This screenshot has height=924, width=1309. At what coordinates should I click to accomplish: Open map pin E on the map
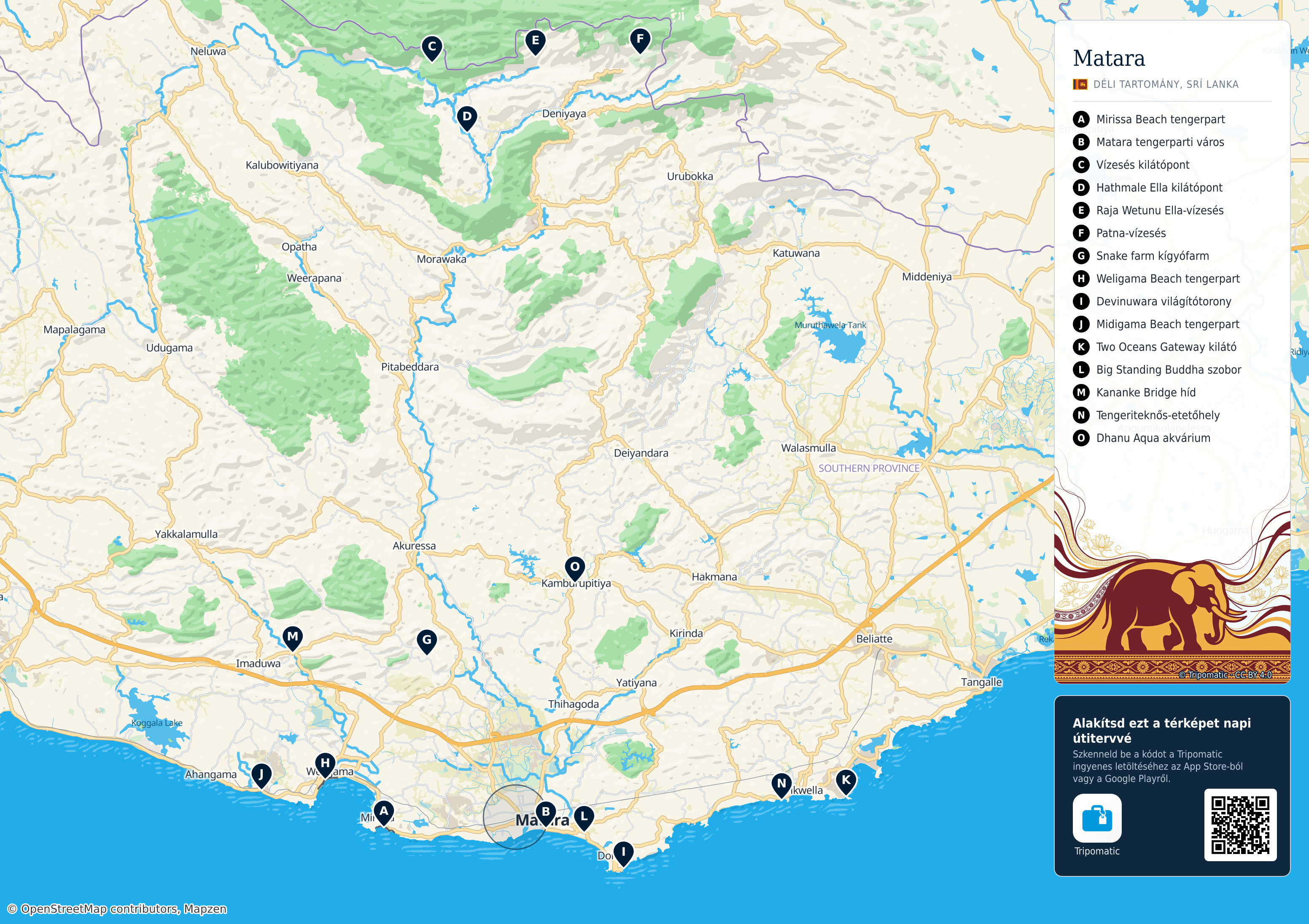pyautogui.click(x=535, y=42)
